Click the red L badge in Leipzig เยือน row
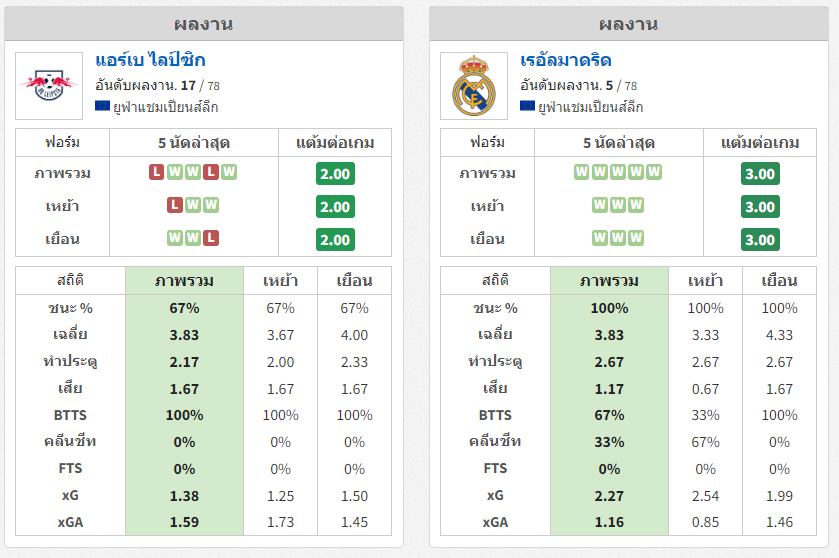Screen dimensions: 839x558 (211, 238)
